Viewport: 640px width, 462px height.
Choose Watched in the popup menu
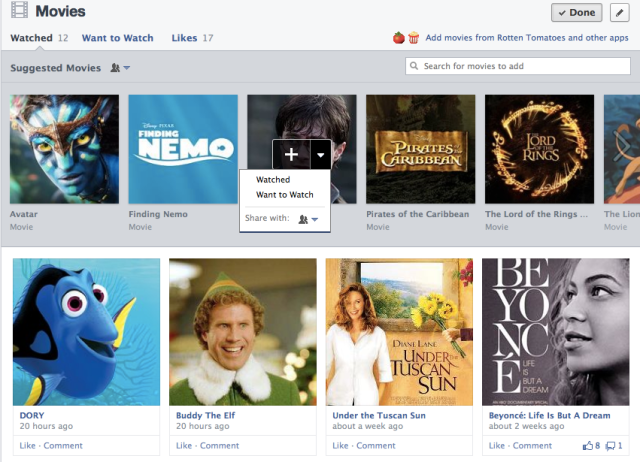pos(273,180)
